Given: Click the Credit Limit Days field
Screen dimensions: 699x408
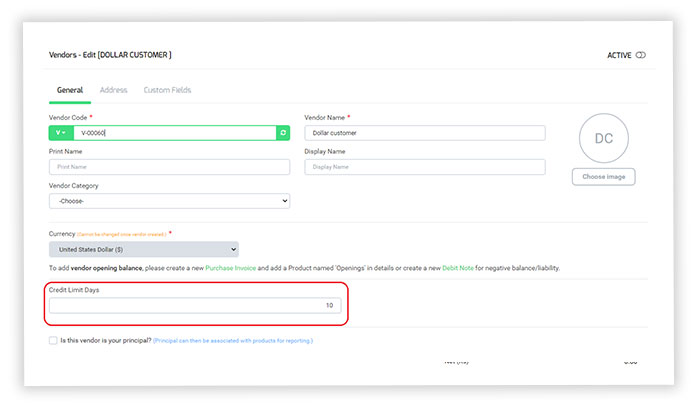Looking at the screenshot, I should click(x=194, y=305).
